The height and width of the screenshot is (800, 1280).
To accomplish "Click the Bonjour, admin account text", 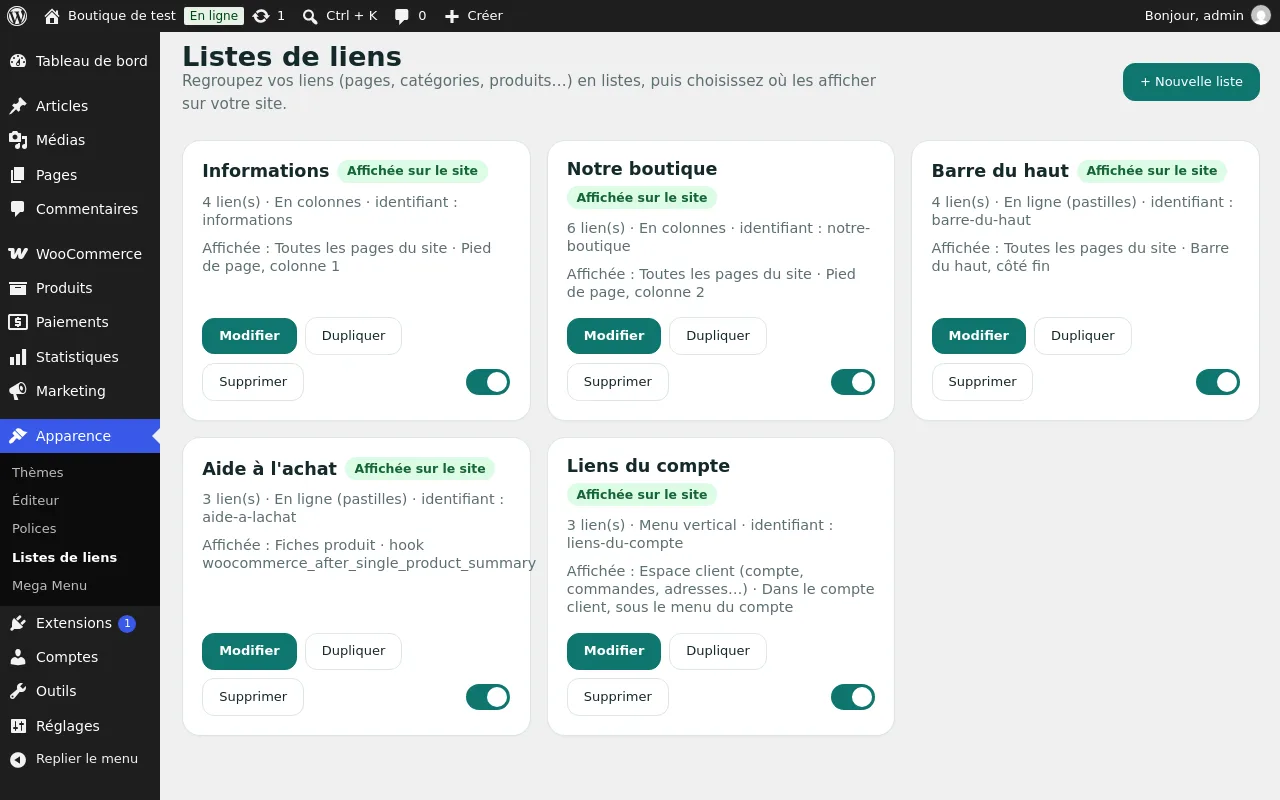I will (x=1194, y=16).
